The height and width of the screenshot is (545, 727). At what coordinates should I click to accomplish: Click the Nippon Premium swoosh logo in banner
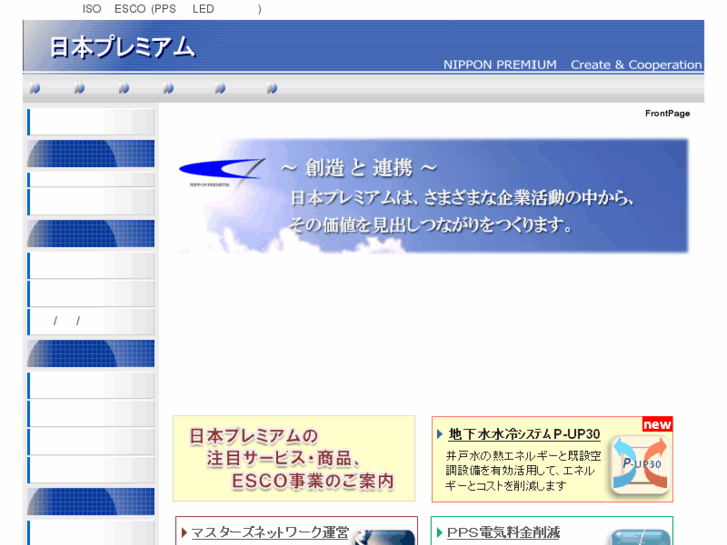(221, 172)
